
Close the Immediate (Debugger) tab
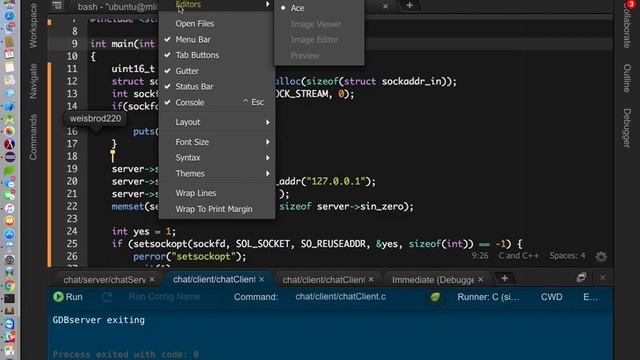[x=480, y=280]
